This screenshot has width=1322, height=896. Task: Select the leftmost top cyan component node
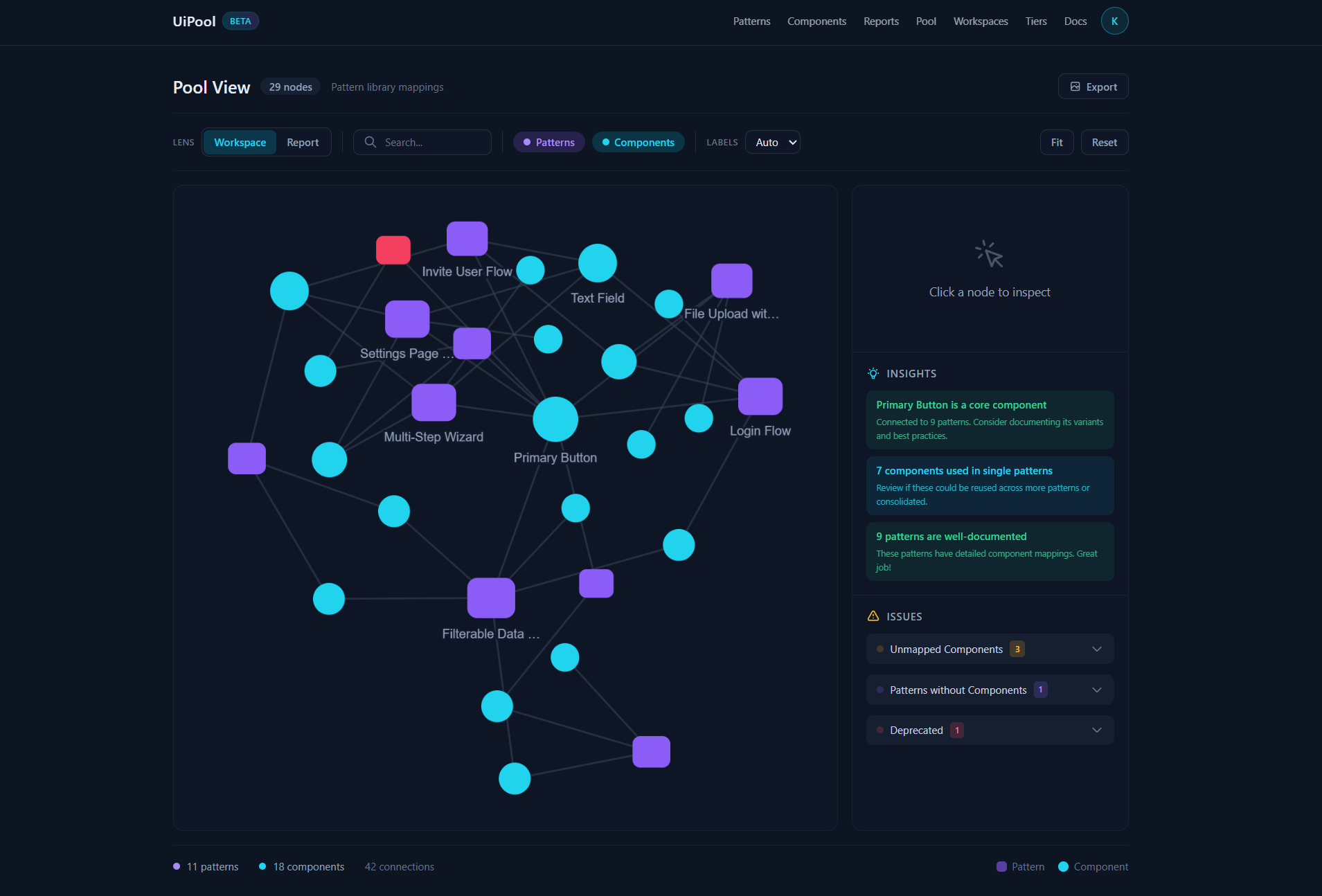click(289, 291)
